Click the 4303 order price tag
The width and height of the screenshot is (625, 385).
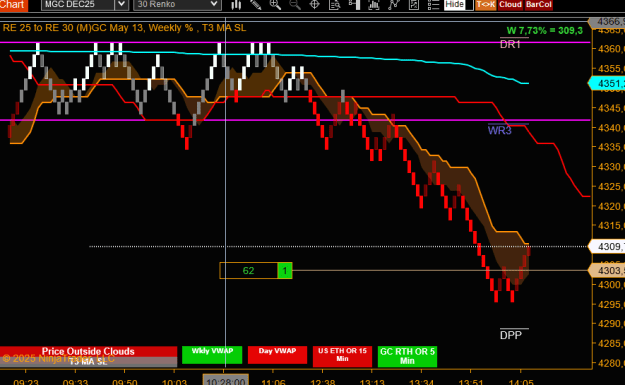(x=607, y=271)
